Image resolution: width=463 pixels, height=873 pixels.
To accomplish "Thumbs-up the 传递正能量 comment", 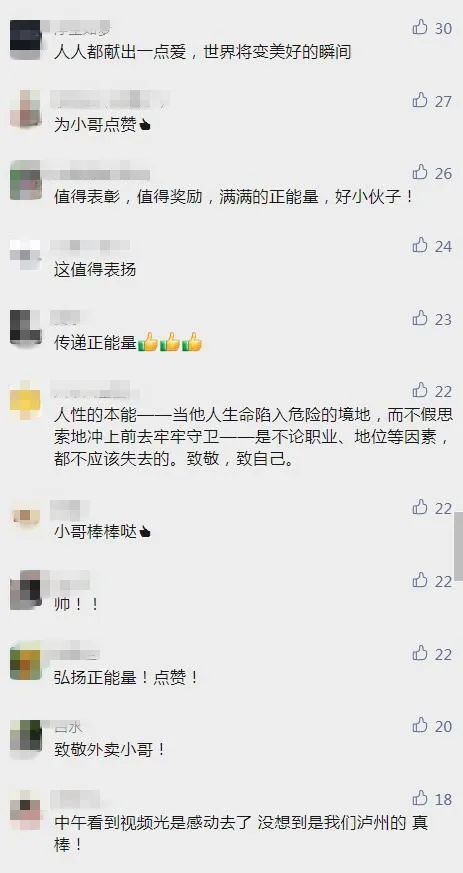I will point(420,318).
